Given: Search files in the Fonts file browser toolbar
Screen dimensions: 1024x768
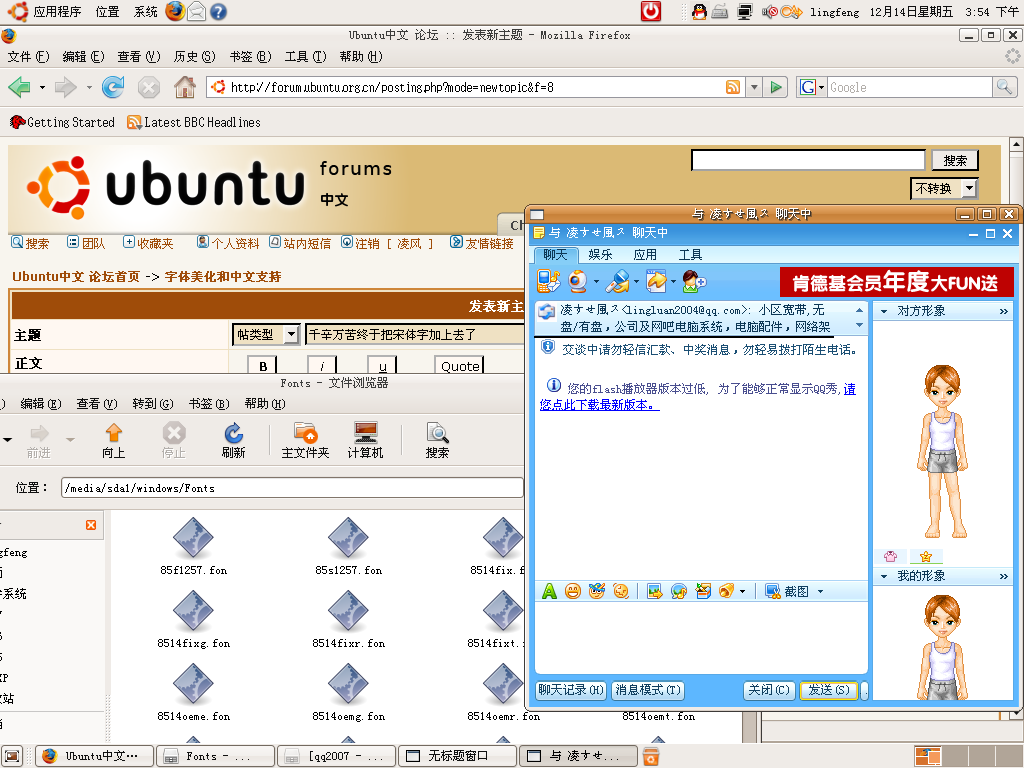Looking at the screenshot, I should (x=437, y=441).
